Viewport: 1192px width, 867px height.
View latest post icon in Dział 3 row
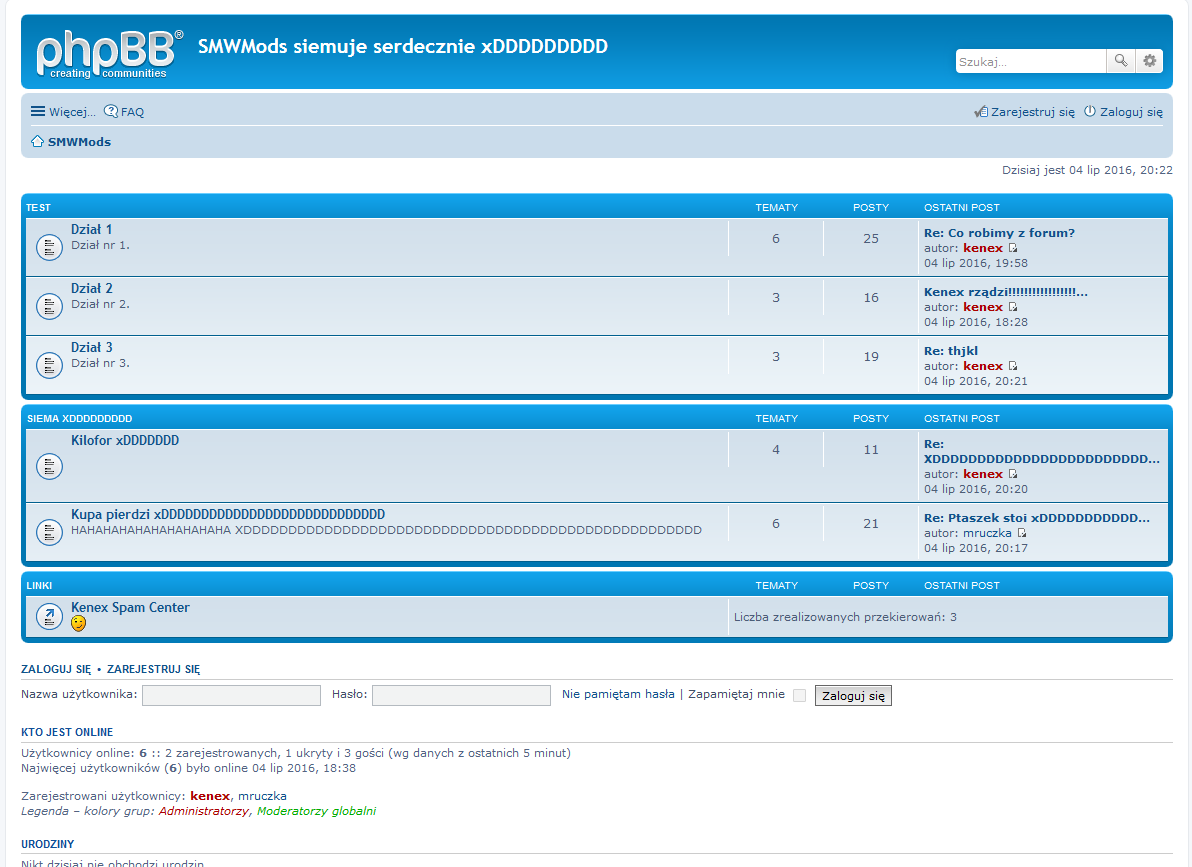(x=1013, y=366)
